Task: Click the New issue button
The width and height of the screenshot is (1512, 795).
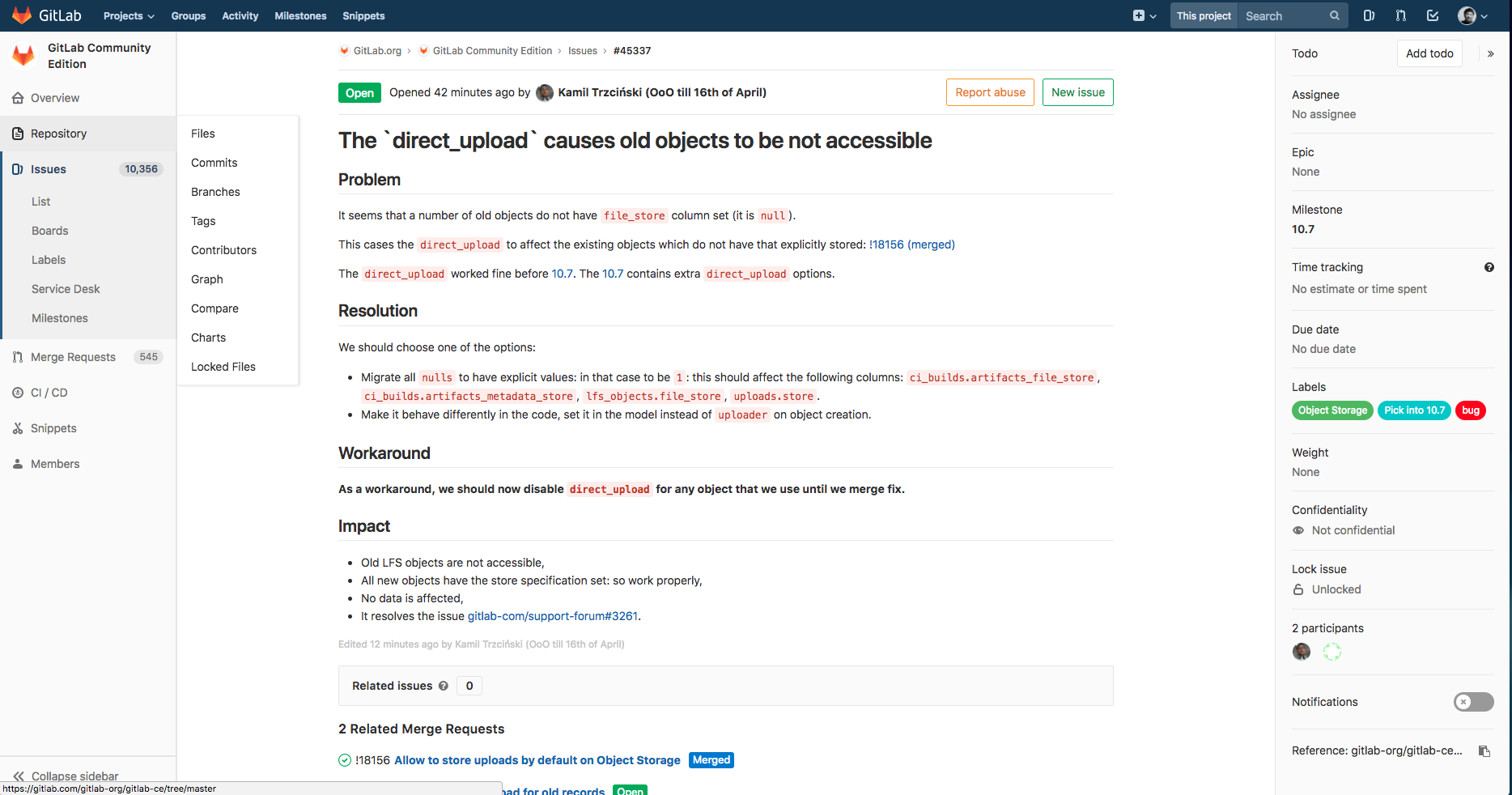Action: 1077,91
